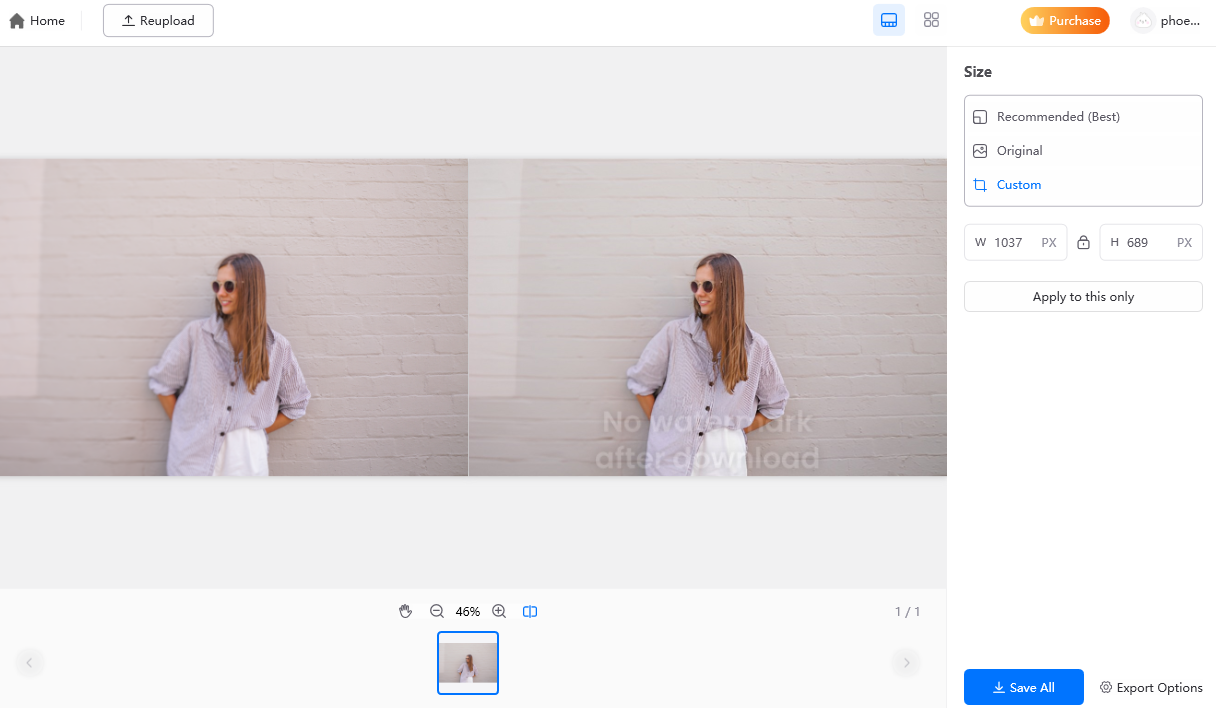This screenshot has width=1216, height=708.
Task: Click the 46% zoom level
Action: point(468,611)
